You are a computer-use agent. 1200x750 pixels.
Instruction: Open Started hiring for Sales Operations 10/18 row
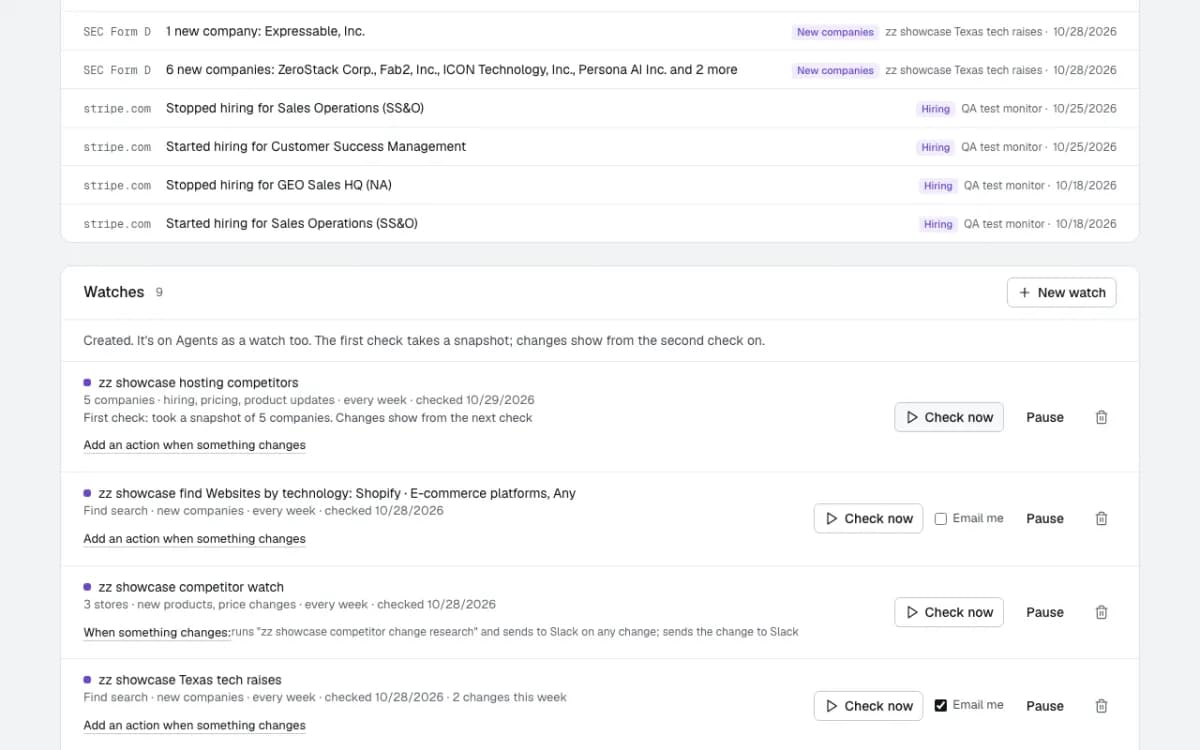[600, 224]
